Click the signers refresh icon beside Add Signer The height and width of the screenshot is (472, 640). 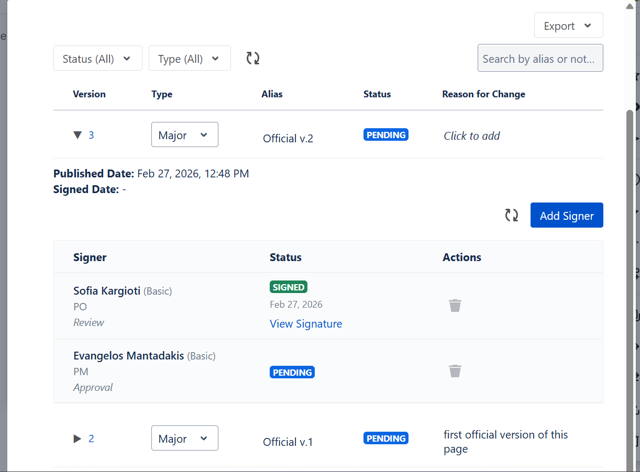[x=511, y=215]
